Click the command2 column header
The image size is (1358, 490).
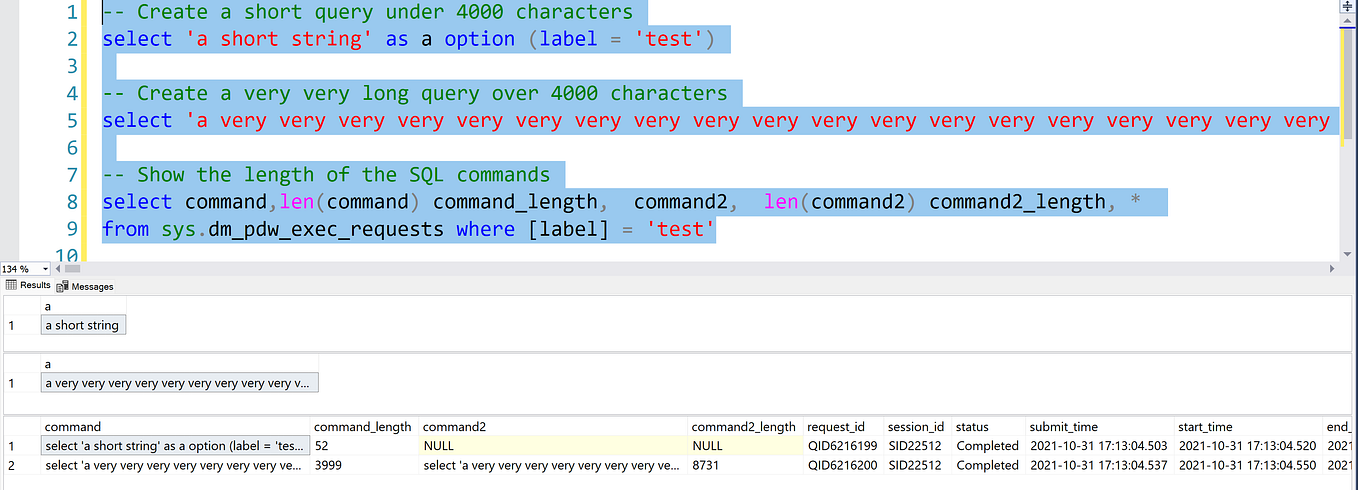coord(553,427)
